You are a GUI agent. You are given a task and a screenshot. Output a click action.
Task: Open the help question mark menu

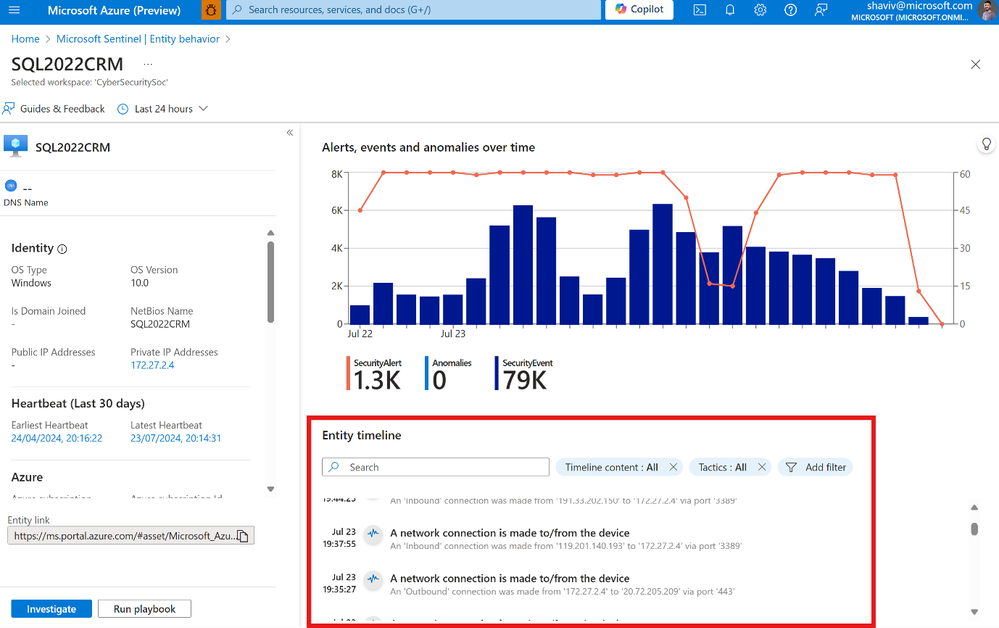(791, 10)
